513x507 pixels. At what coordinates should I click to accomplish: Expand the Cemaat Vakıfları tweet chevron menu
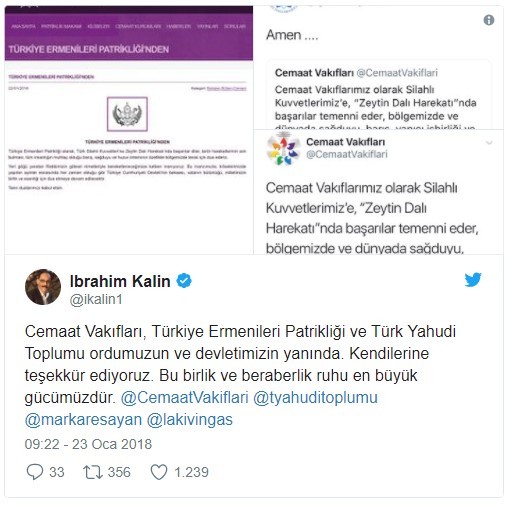(489, 143)
